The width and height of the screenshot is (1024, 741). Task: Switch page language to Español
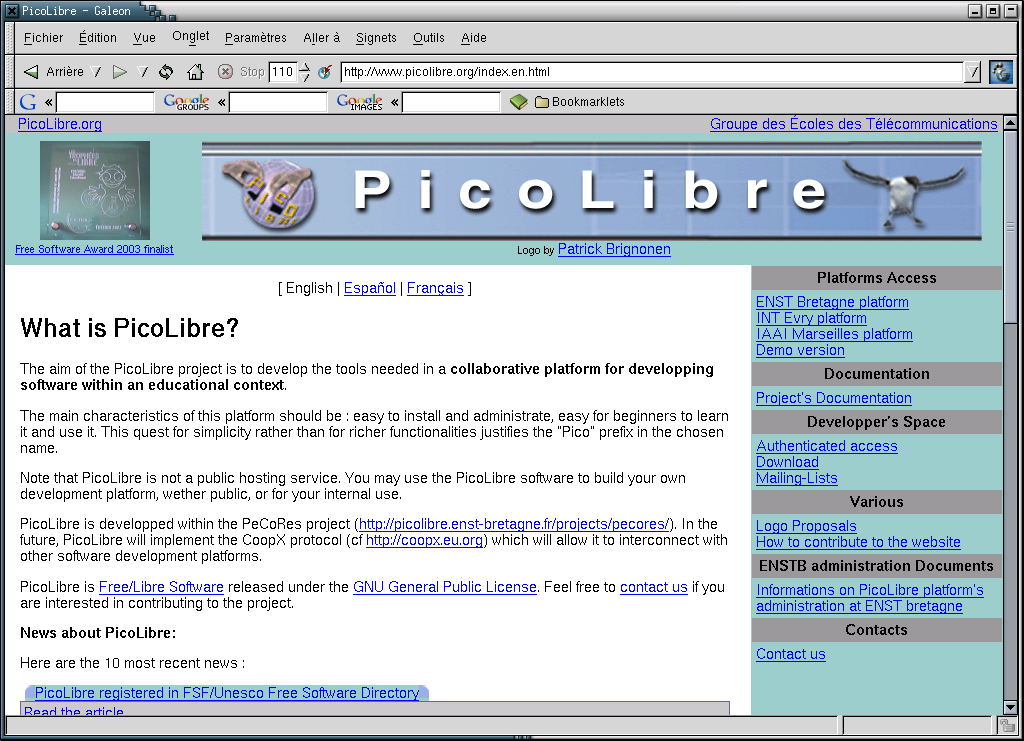(x=370, y=289)
